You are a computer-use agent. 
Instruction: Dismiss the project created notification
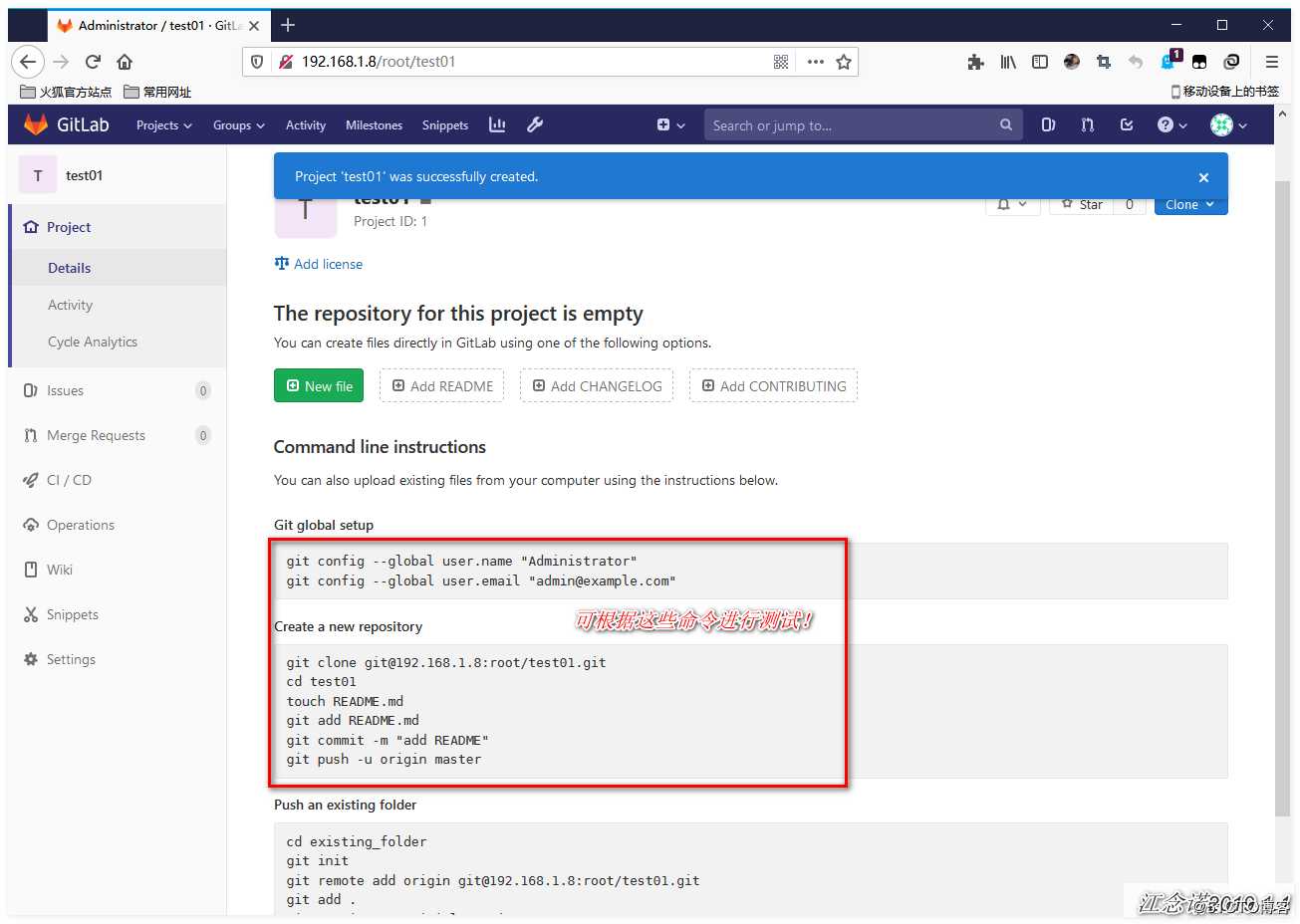click(x=1203, y=177)
